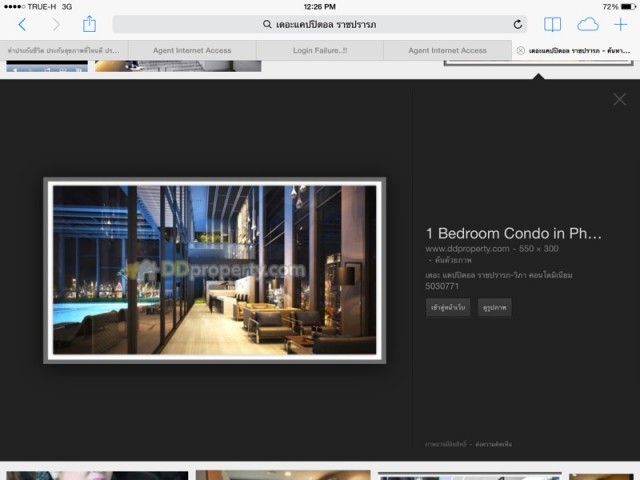Tap the Safari forward arrow
Screen dimensions: 640x480
tap(56, 24)
